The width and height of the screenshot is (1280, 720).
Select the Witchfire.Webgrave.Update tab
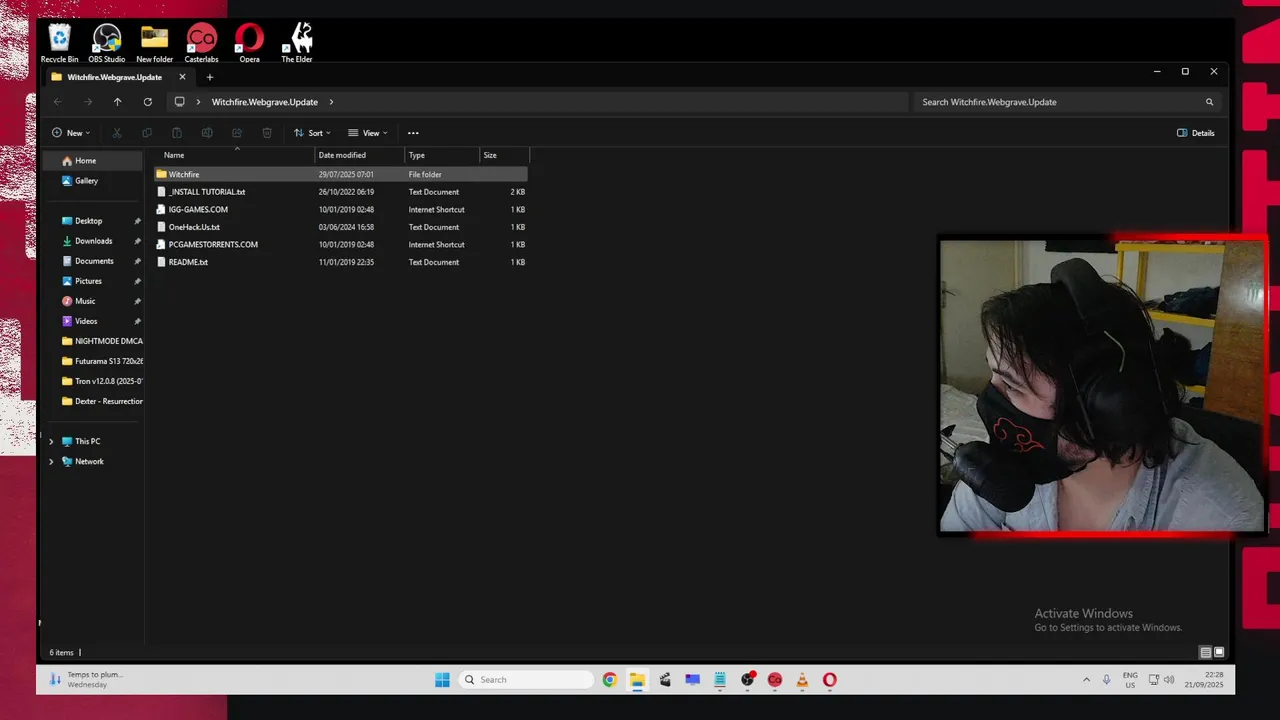pyautogui.click(x=114, y=77)
